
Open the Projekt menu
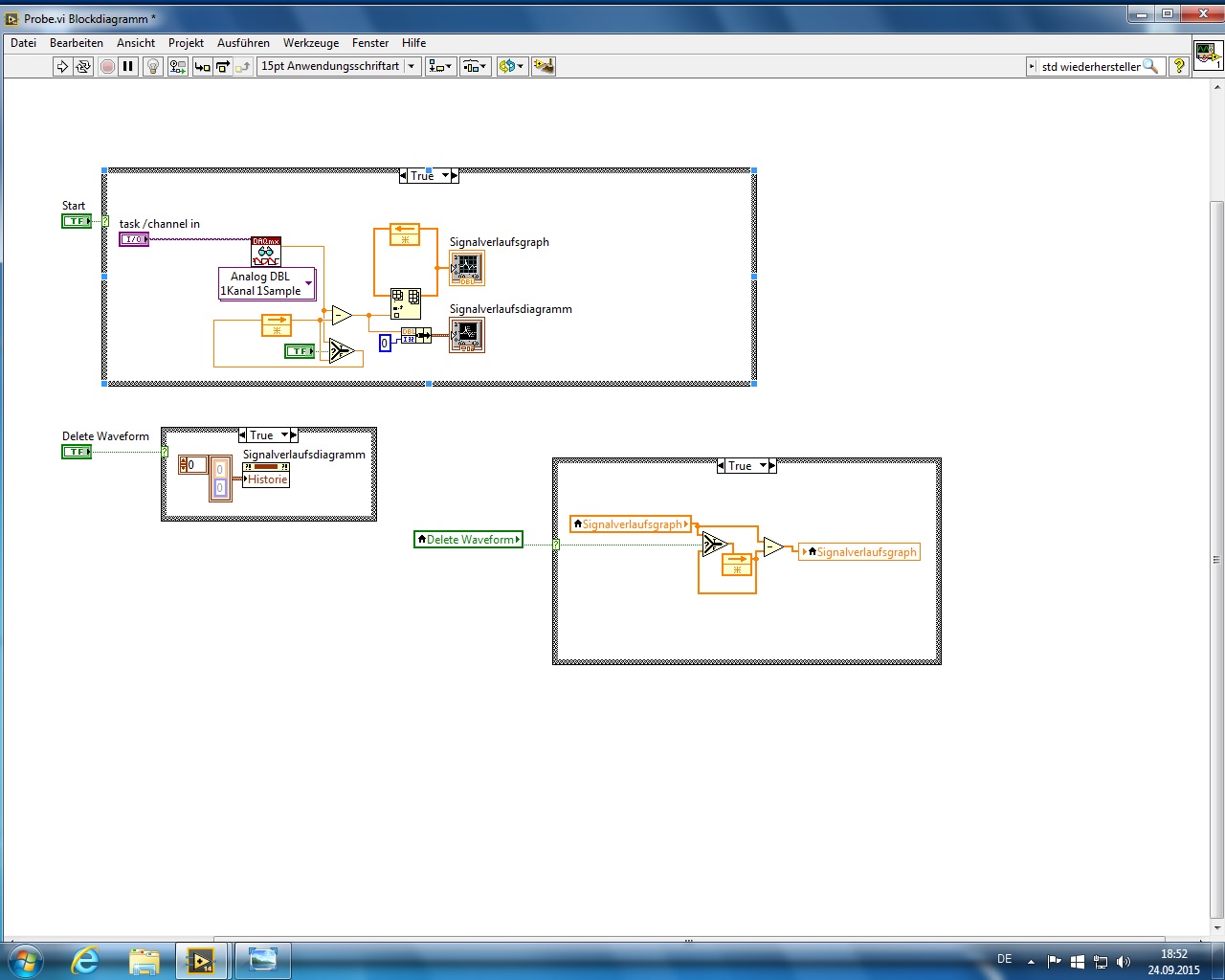[186, 43]
